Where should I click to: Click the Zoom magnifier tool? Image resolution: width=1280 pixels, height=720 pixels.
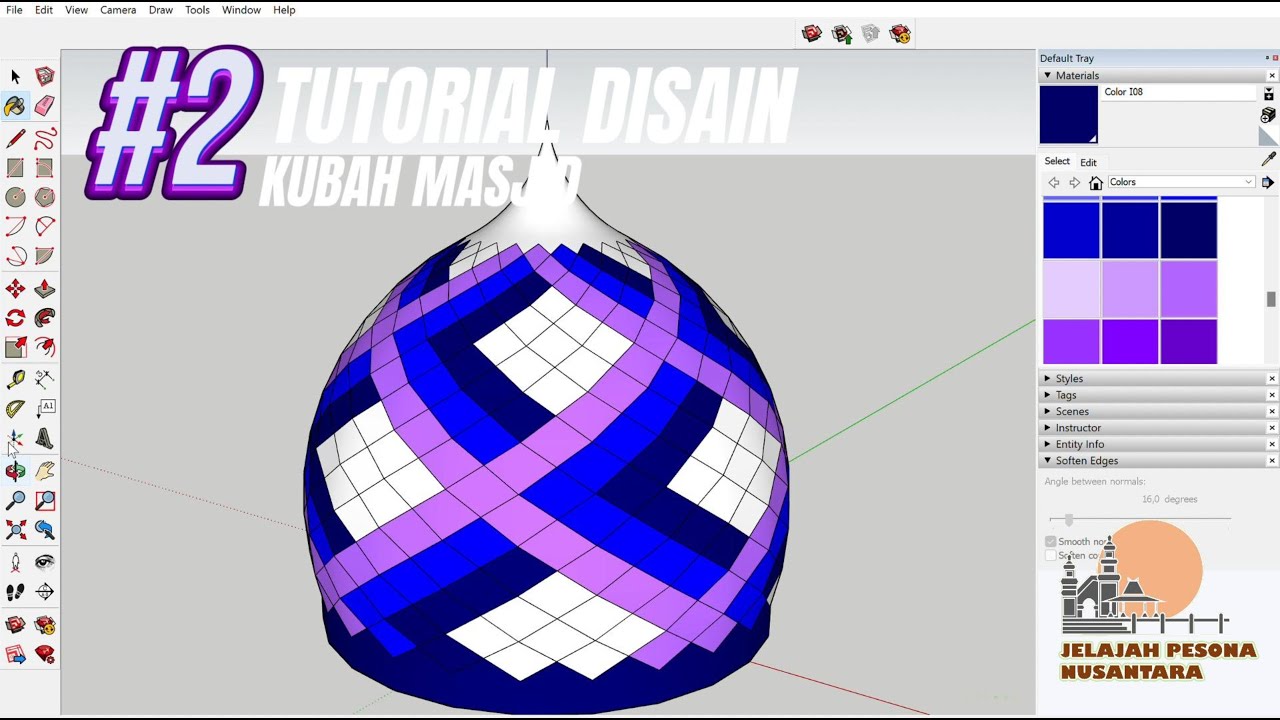pyautogui.click(x=15, y=501)
